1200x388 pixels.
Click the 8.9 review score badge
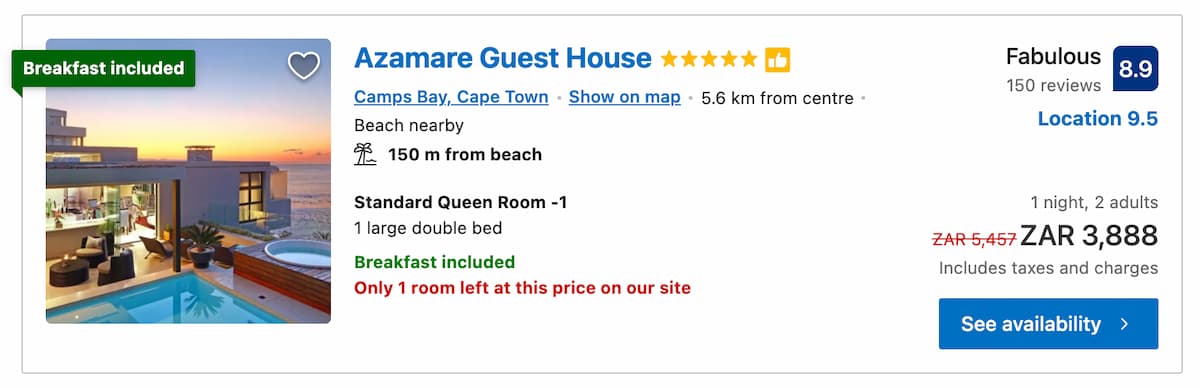point(1136,69)
